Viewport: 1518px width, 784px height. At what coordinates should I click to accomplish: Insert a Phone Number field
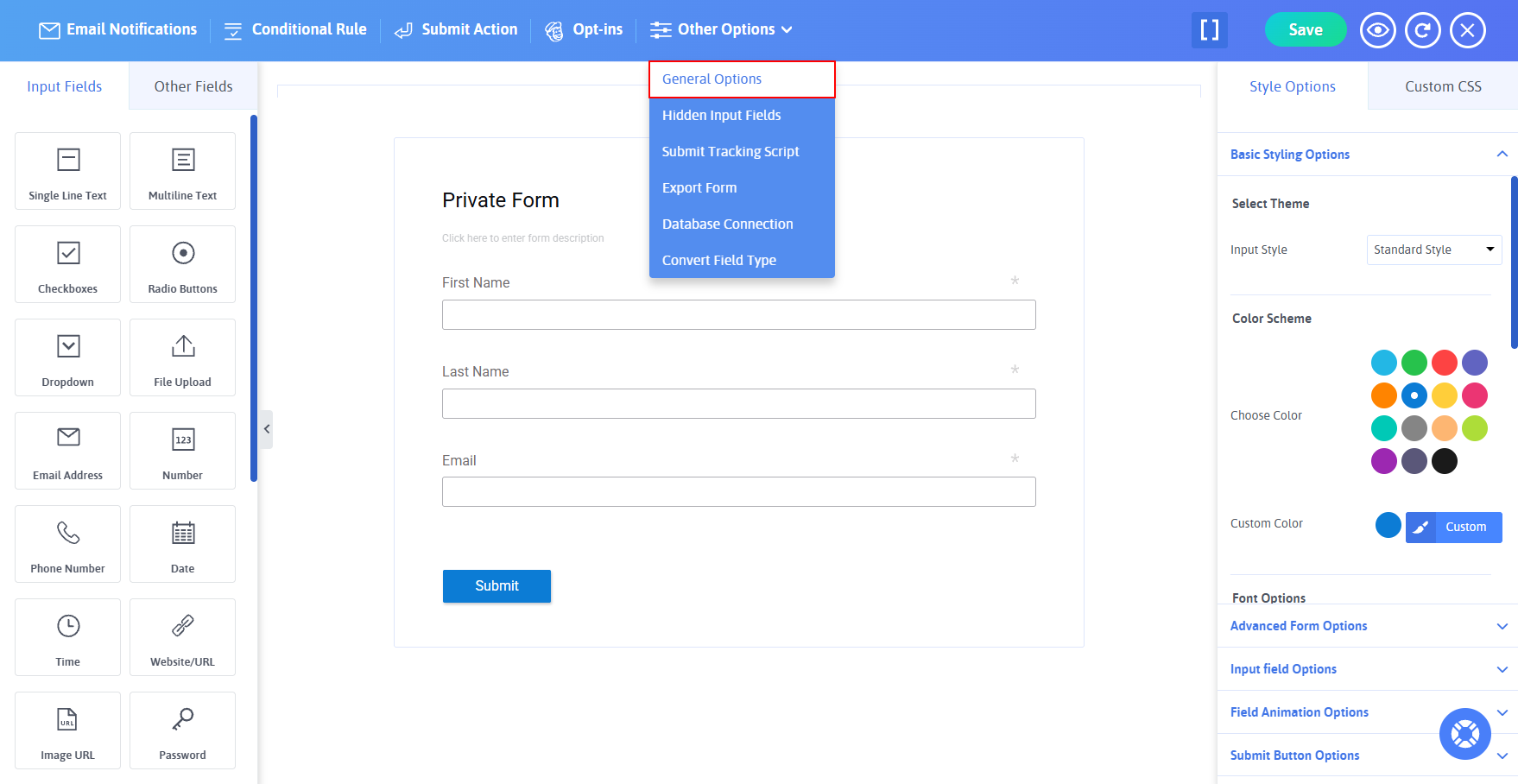[67, 544]
